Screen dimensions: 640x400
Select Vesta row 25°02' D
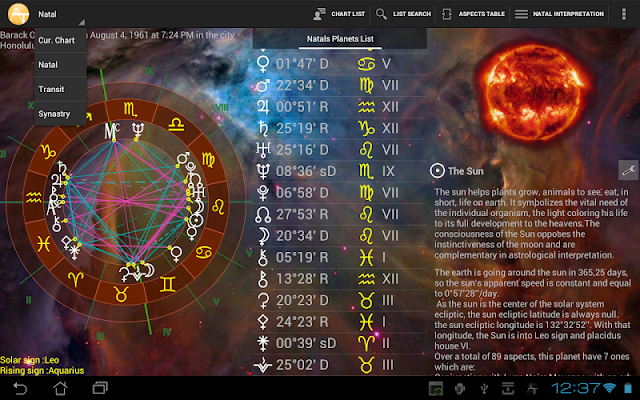[x=340, y=365]
